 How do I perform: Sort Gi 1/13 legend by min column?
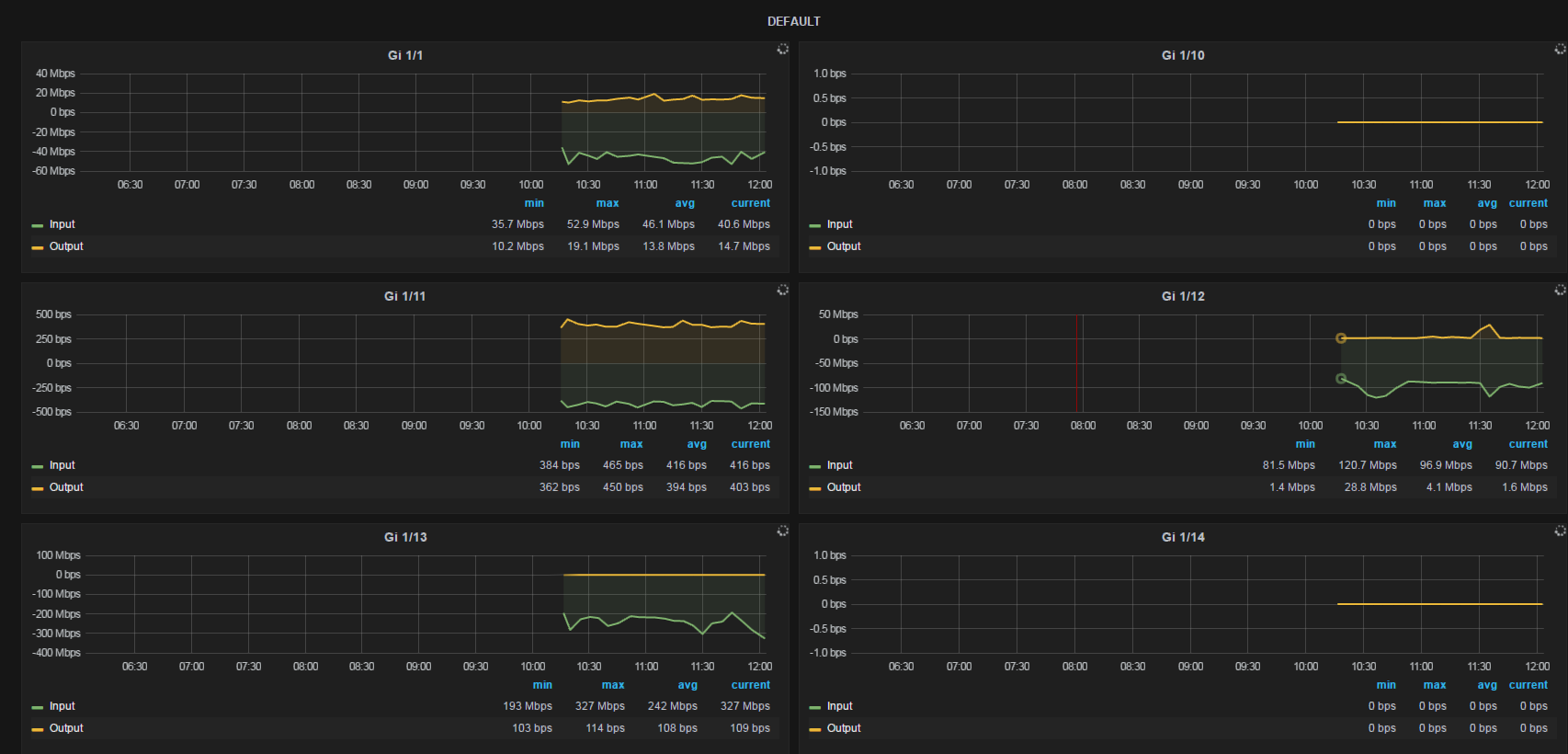tap(542, 685)
